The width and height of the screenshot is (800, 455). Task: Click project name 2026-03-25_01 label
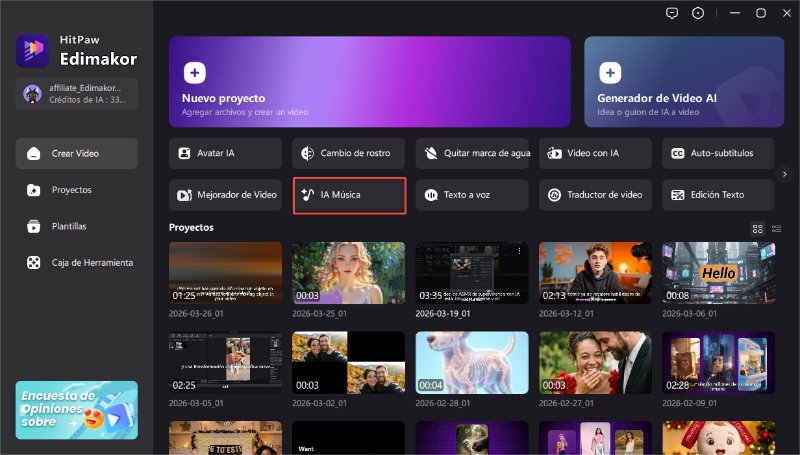coord(319,314)
